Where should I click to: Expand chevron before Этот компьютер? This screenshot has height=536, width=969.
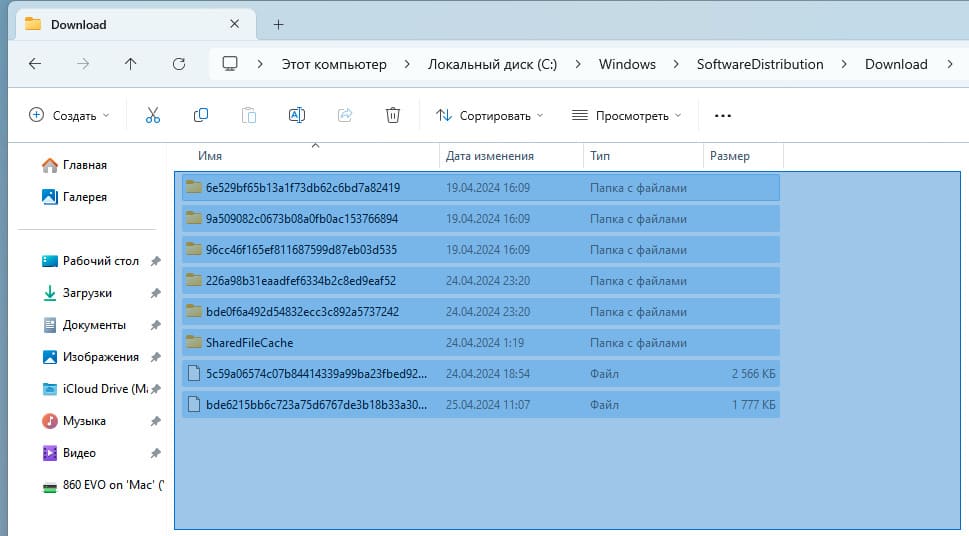pos(260,64)
